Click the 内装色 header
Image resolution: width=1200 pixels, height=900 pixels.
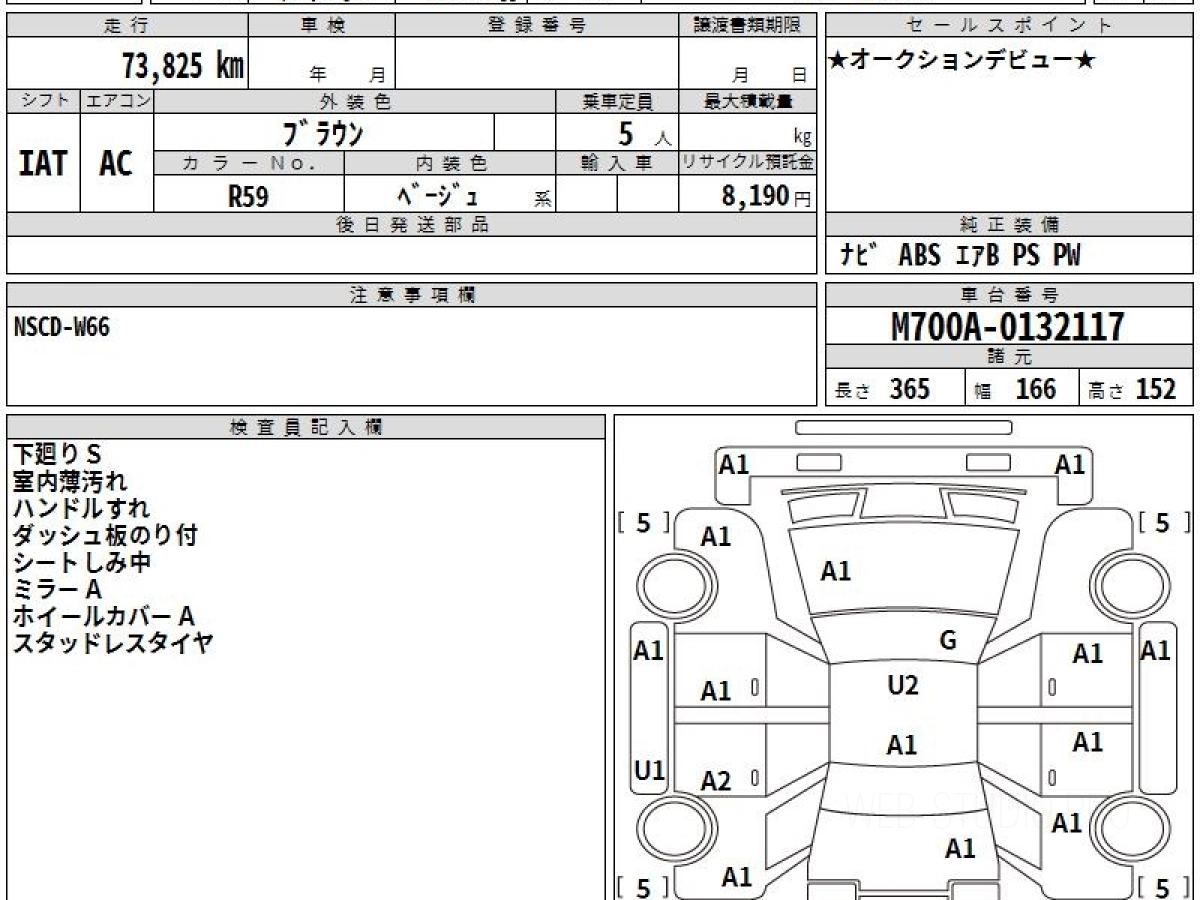click(450, 163)
